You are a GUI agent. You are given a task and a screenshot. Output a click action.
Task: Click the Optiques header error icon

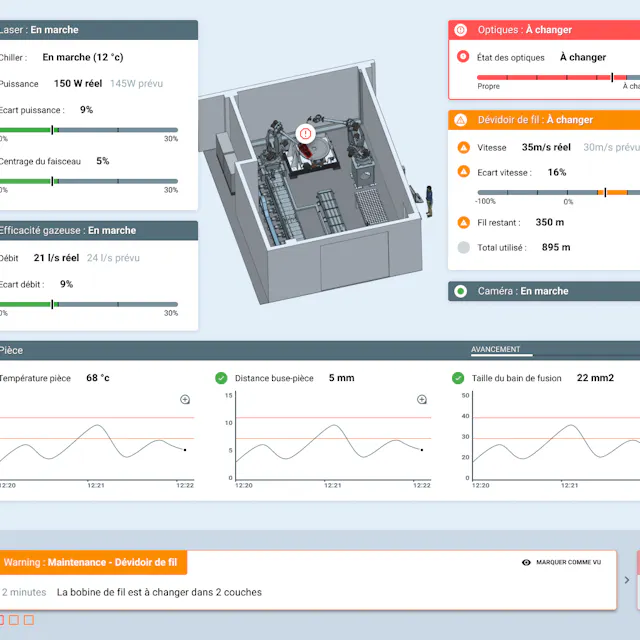pos(461,30)
